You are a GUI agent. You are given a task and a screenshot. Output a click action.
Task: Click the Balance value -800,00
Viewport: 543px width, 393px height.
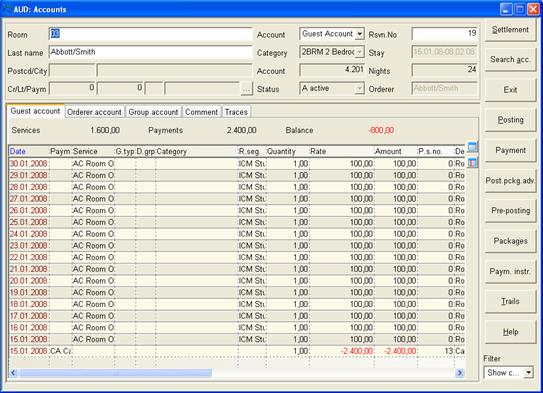(381, 131)
